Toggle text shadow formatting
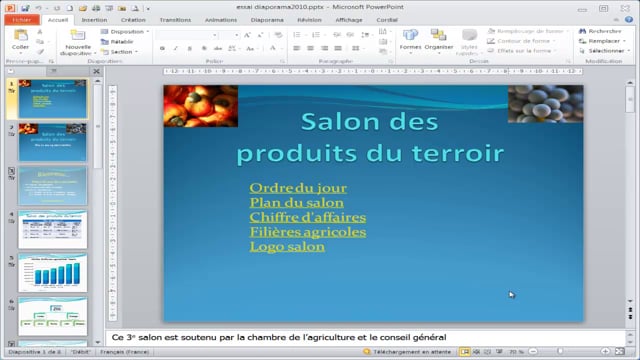Screen dimensions: 640x360 tap(204, 49)
